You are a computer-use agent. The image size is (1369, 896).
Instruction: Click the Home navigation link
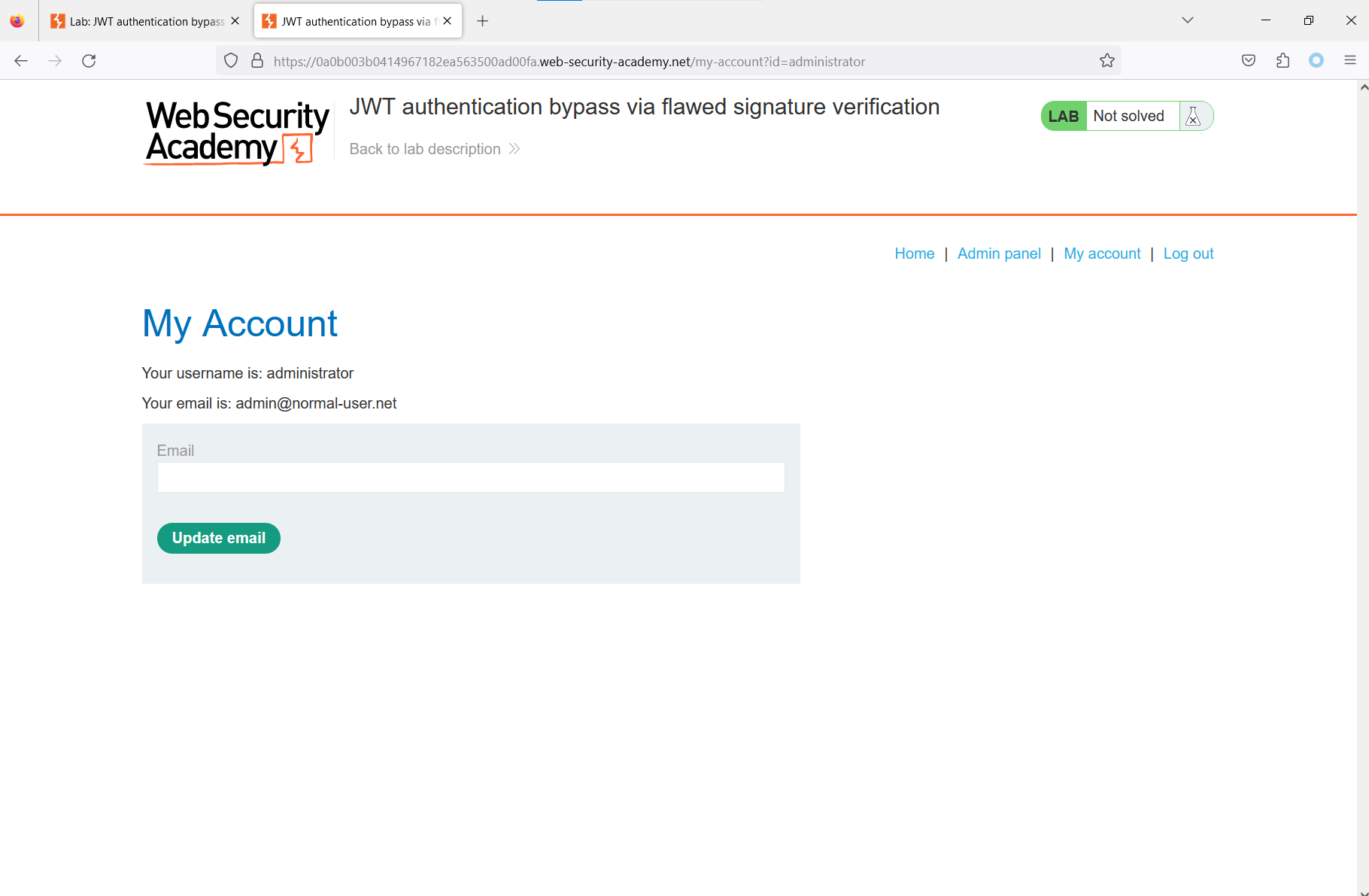pos(915,254)
